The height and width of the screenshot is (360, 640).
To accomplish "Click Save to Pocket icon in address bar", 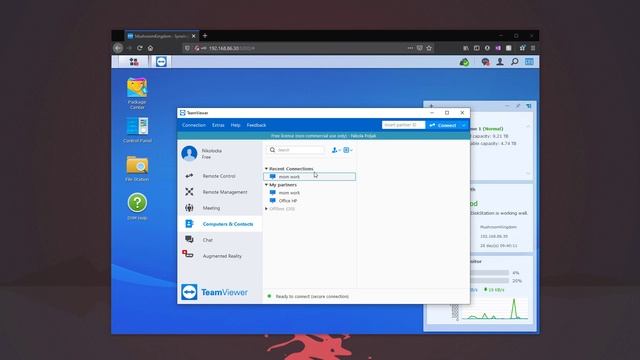I will (420, 48).
